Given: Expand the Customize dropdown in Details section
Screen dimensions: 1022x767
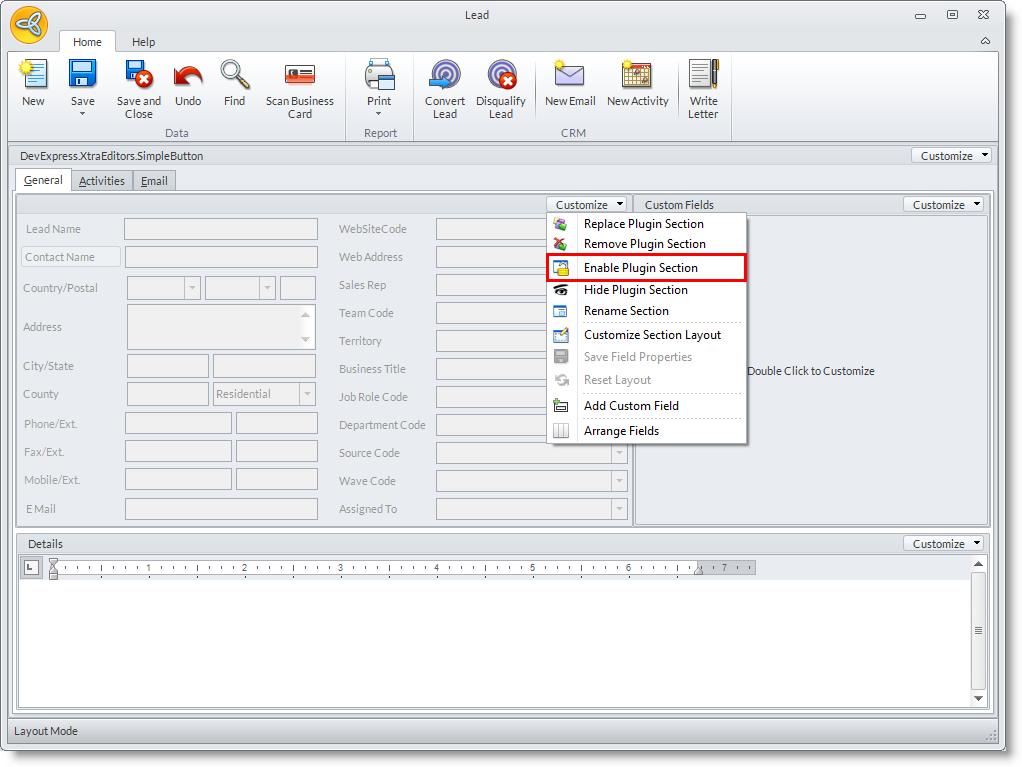Looking at the screenshot, I should (x=946, y=544).
